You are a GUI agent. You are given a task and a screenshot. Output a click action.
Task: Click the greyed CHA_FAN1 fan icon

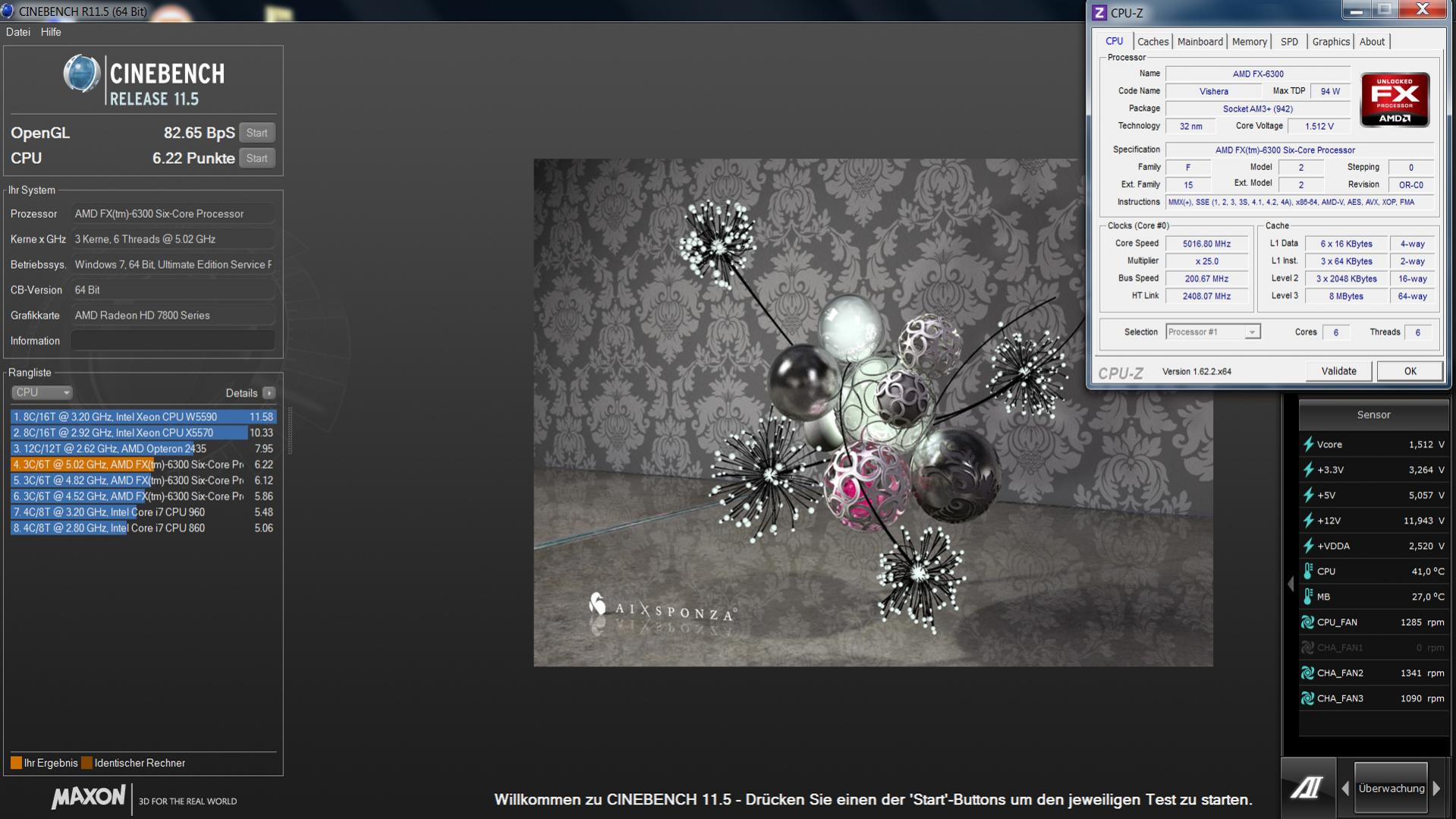1308,647
